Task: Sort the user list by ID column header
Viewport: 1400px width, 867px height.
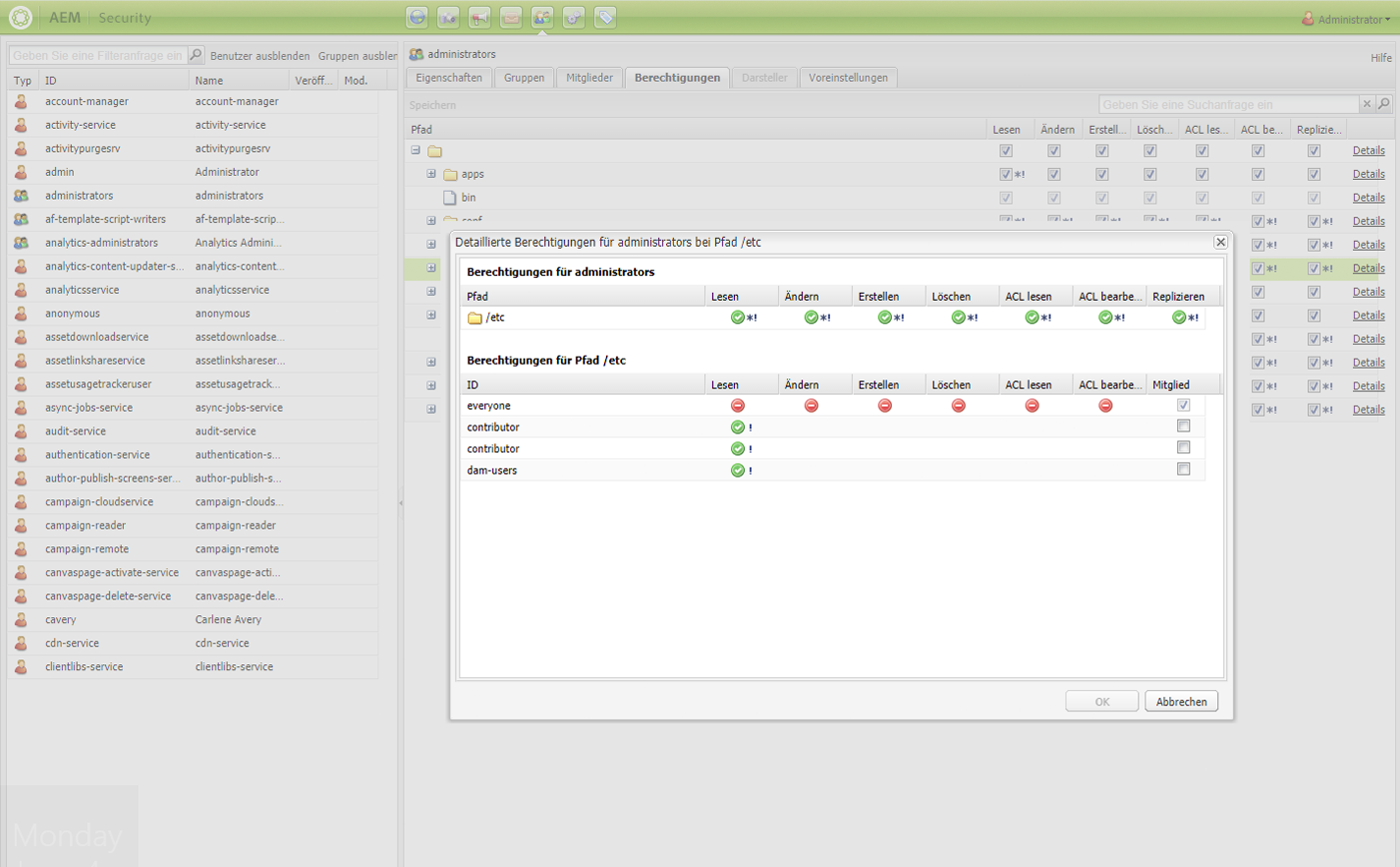Action: tap(114, 80)
